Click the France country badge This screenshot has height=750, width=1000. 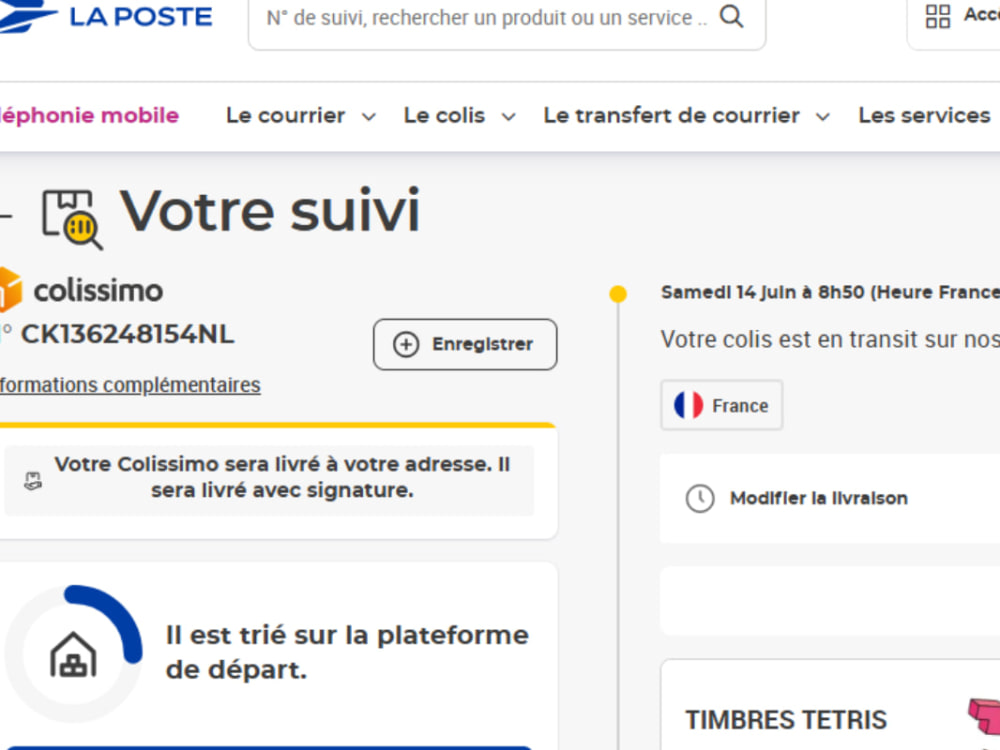click(x=721, y=405)
